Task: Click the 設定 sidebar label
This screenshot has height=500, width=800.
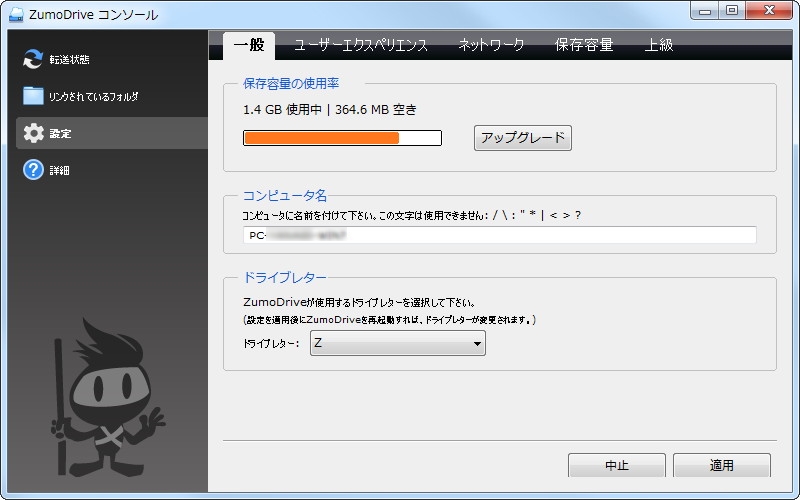Action: pos(60,134)
